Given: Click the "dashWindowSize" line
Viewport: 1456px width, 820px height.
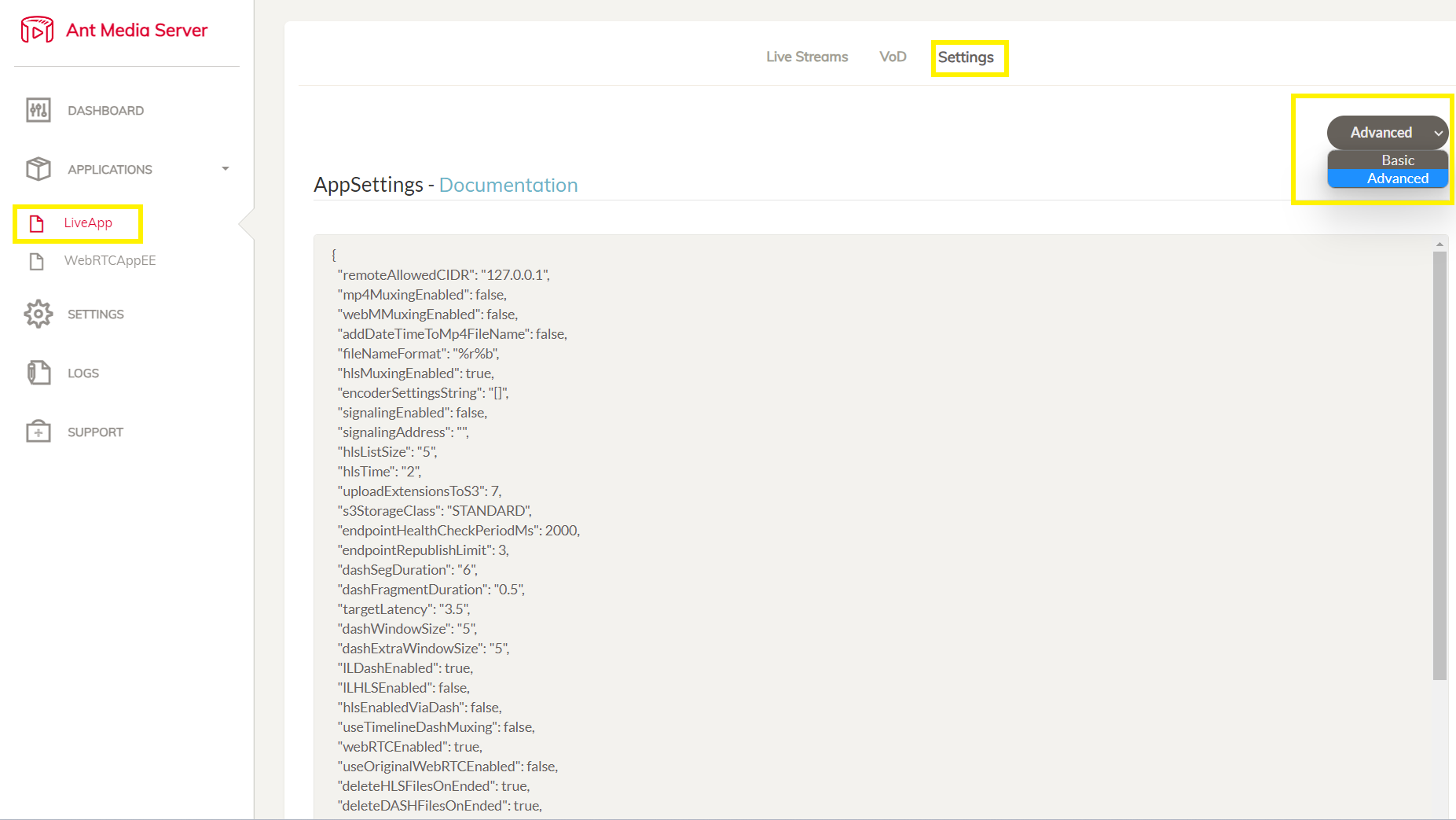Looking at the screenshot, I should click(x=407, y=629).
